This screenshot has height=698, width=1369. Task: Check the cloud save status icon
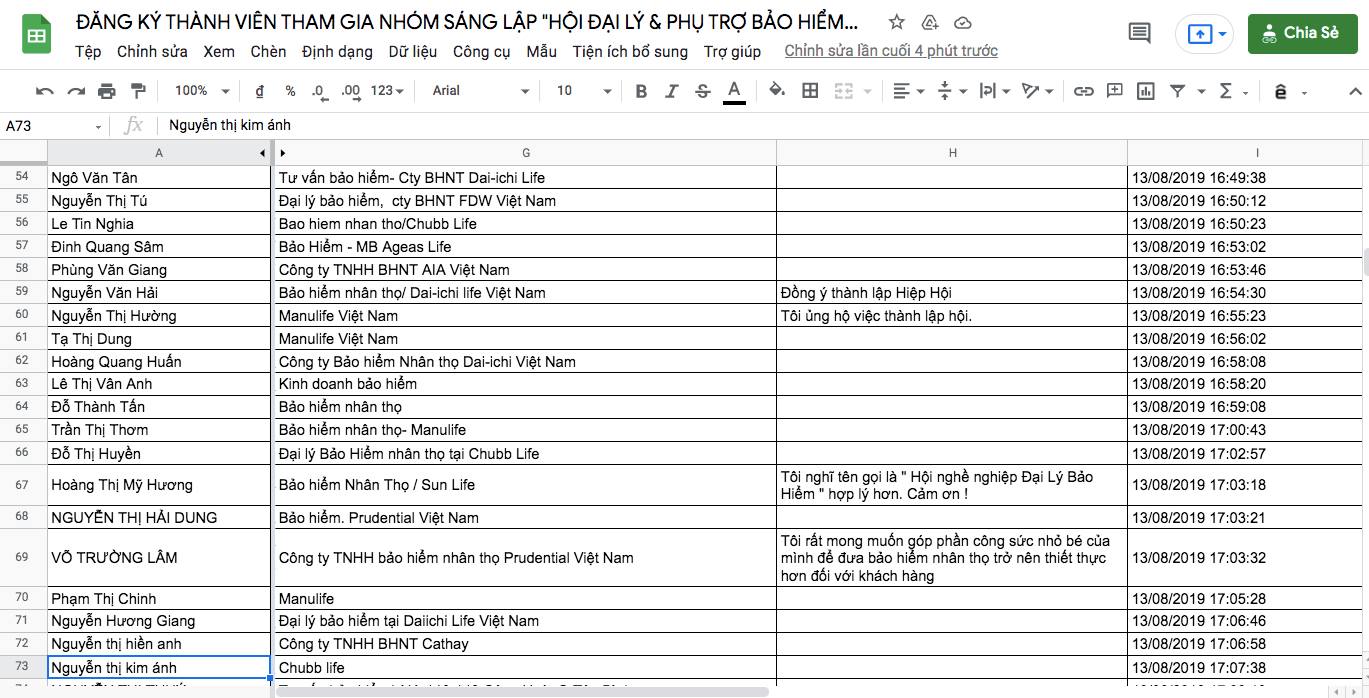click(x=963, y=22)
